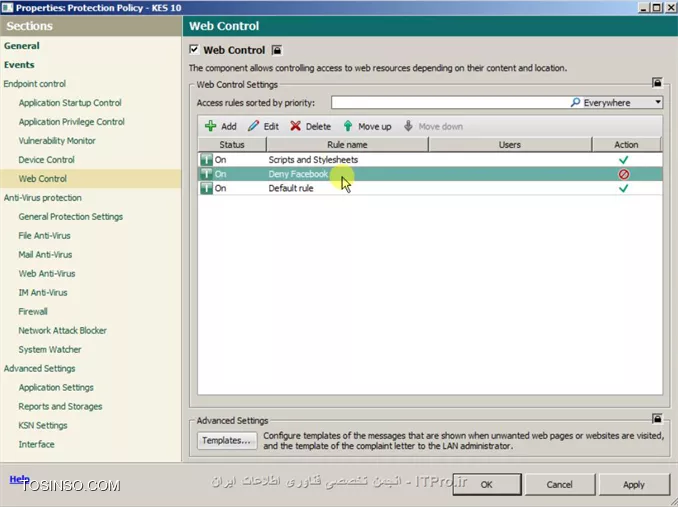Select Anti-Virus protection section

[42, 198]
